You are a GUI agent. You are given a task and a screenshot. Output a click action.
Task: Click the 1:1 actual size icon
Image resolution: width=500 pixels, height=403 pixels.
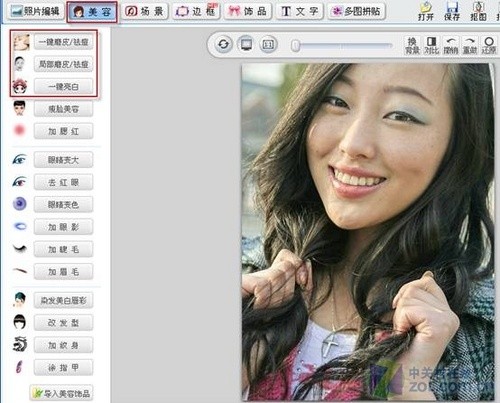268,44
